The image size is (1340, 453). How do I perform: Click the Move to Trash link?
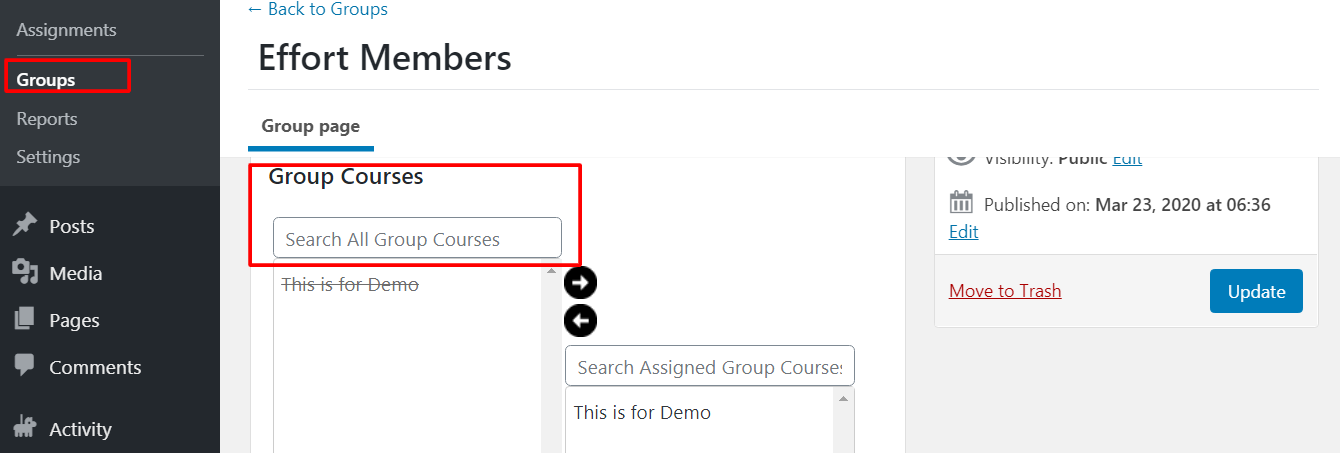(1005, 291)
